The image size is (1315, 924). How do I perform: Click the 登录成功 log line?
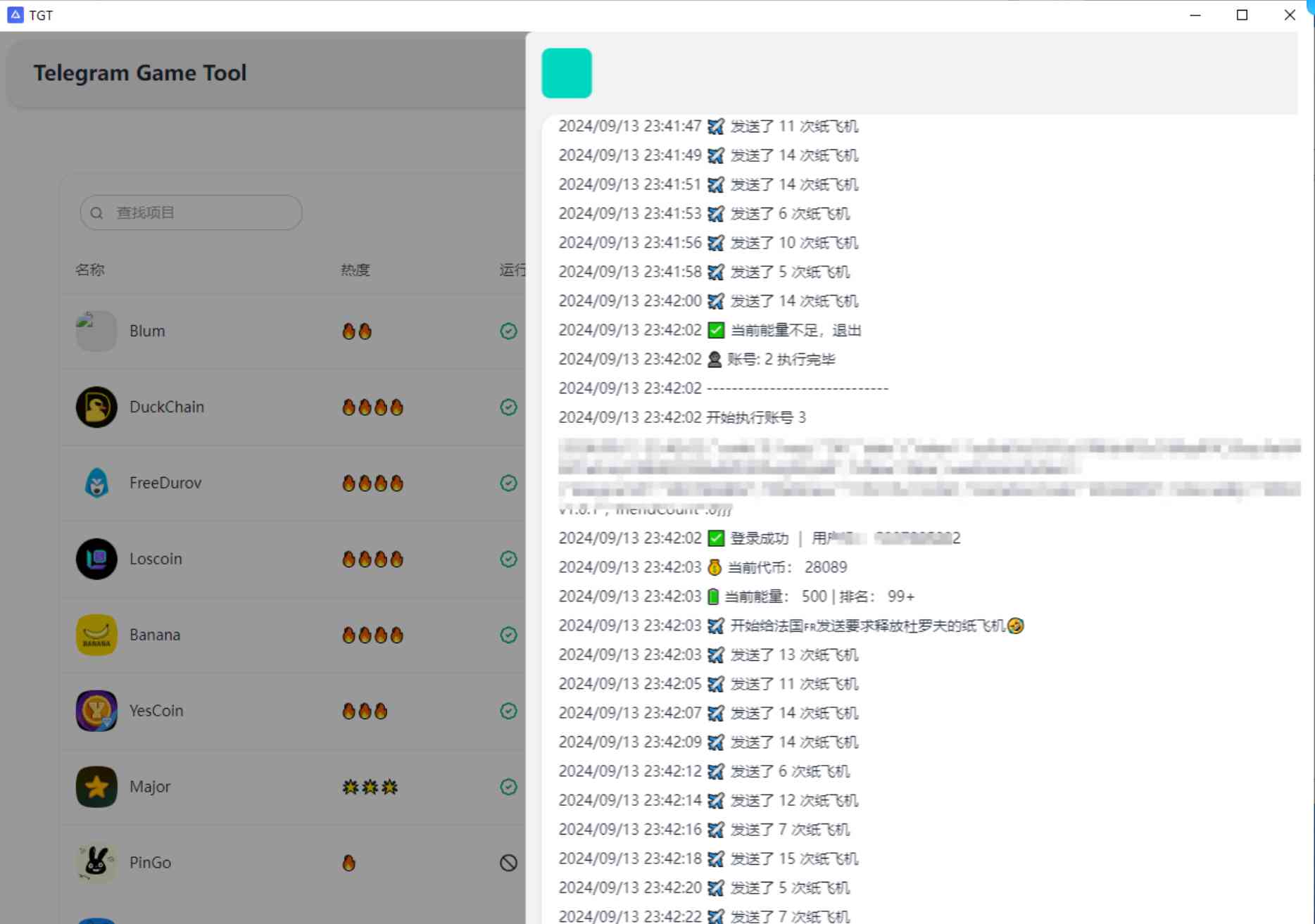click(760, 538)
